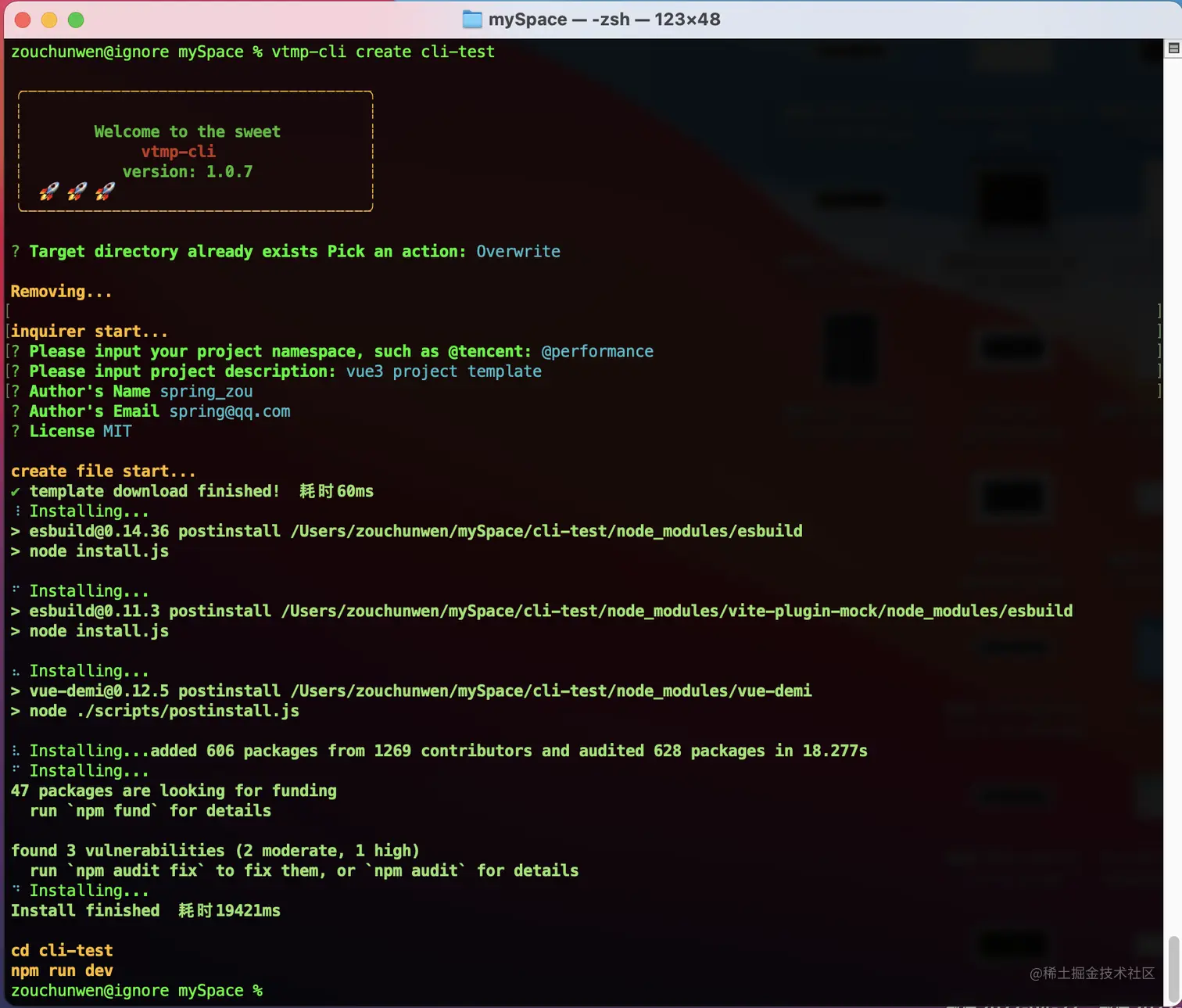Close the terminal window with red button
The image size is (1182, 1008).
point(23,20)
